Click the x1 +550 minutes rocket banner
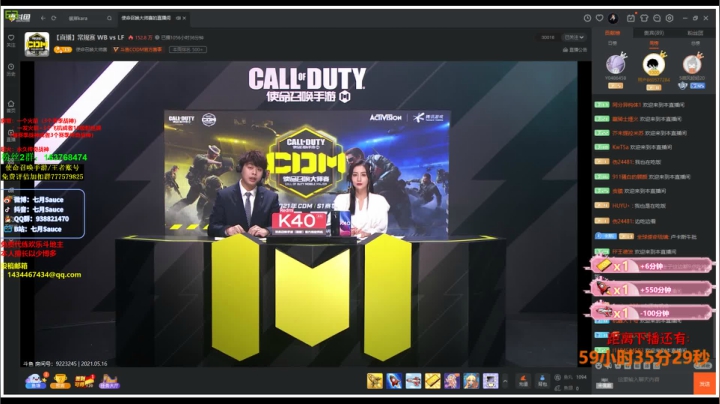 pyautogui.click(x=651, y=290)
